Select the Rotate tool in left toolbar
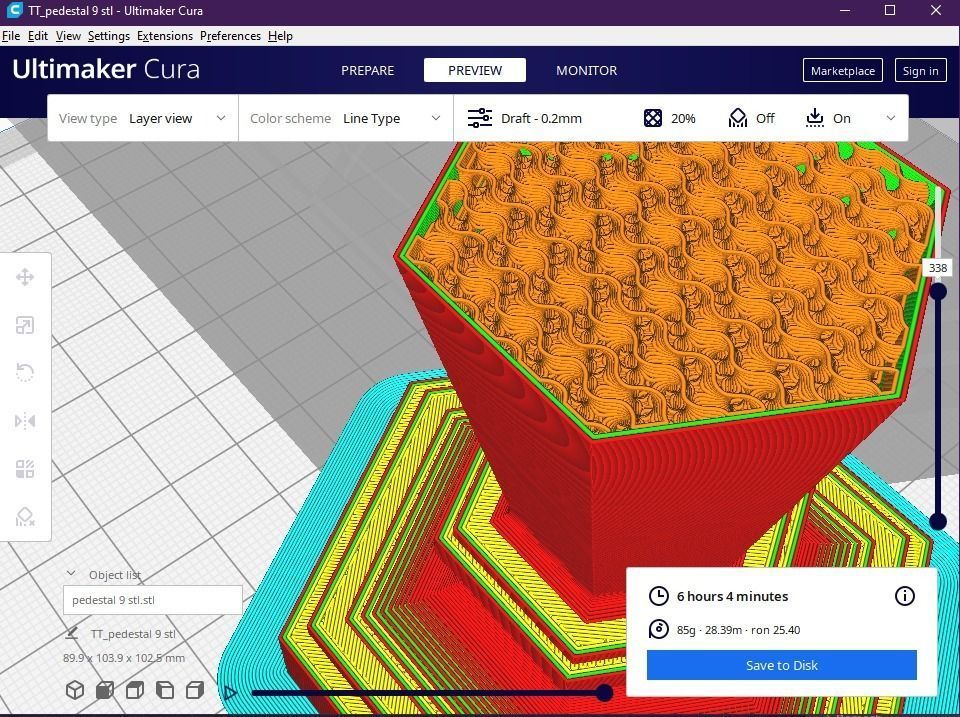 [x=25, y=372]
